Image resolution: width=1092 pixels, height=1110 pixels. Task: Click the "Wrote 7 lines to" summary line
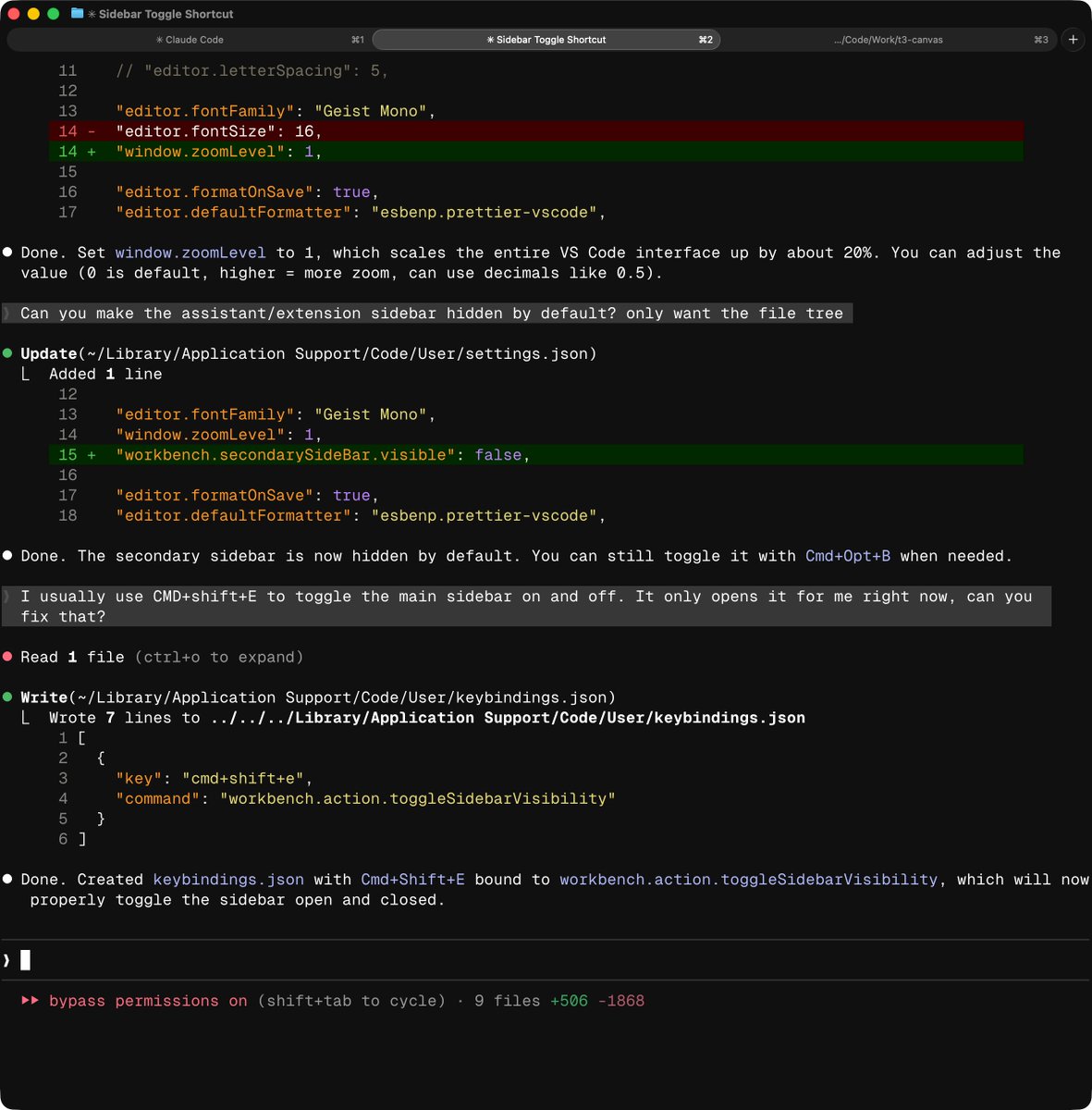click(427, 719)
